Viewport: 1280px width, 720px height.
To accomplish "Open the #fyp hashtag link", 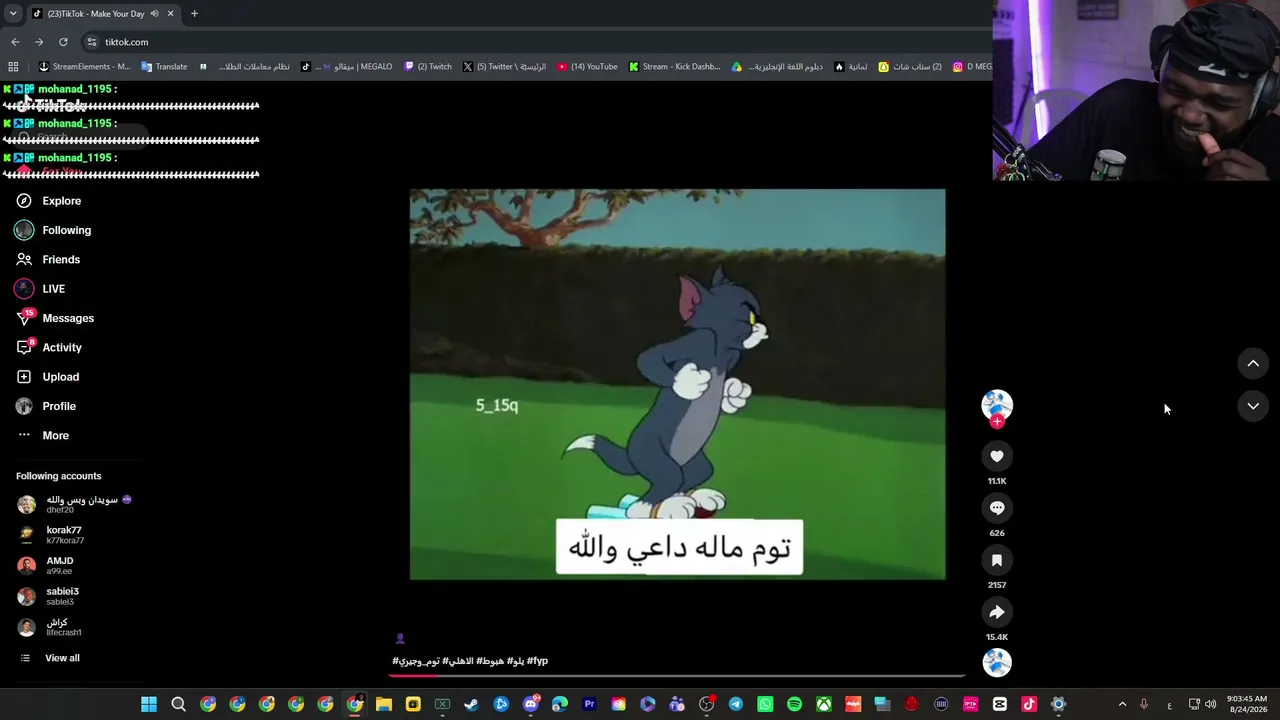I will tap(537, 661).
